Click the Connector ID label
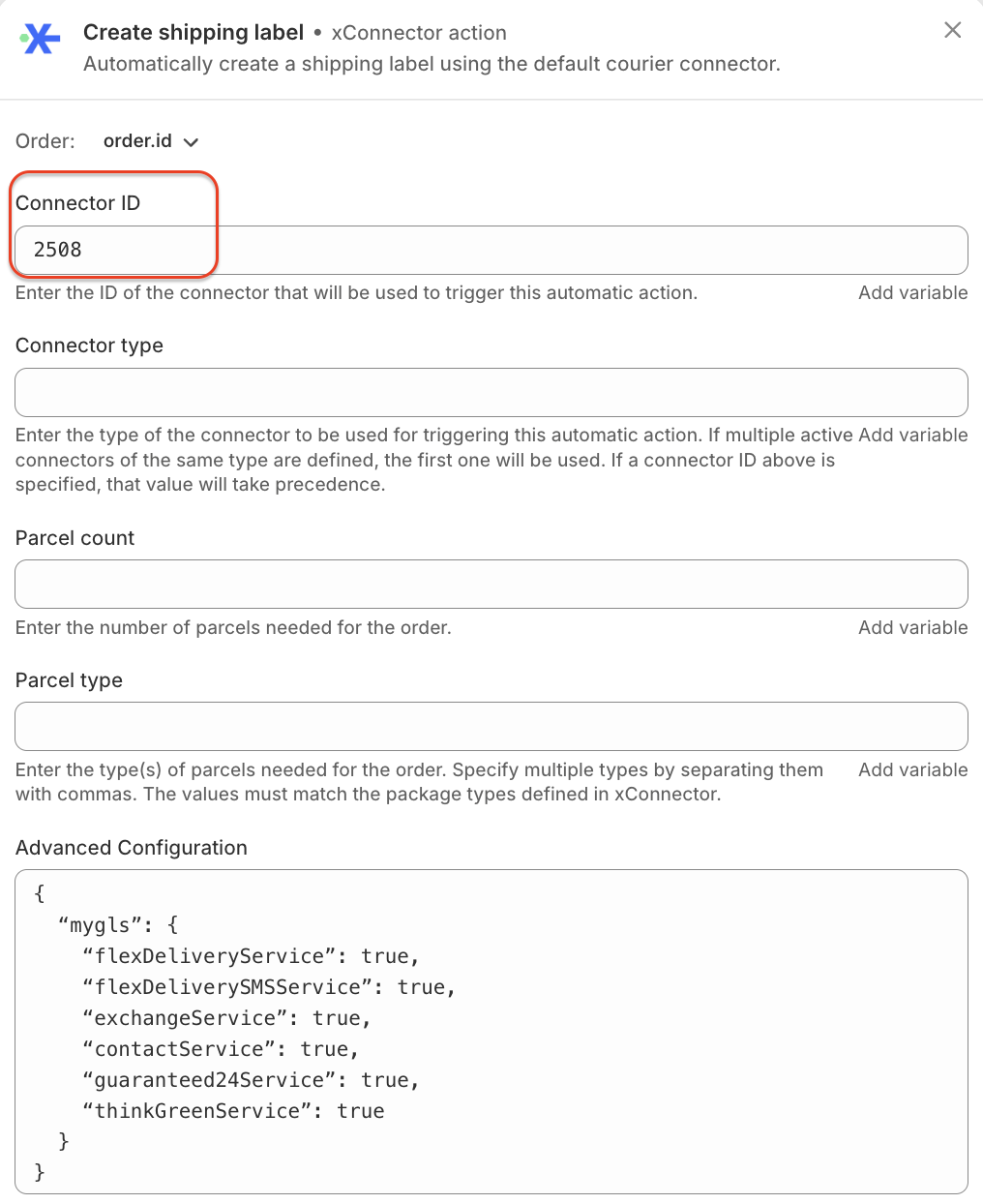 [78, 203]
